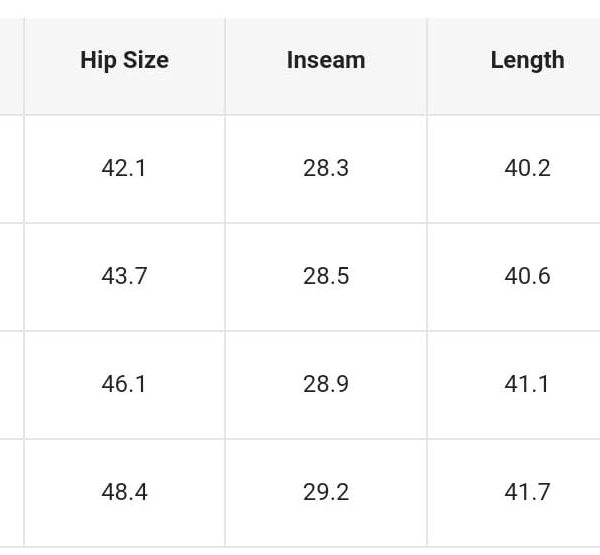Image resolution: width=600 pixels, height=555 pixels.
Task: Pick the 40.2 length cell
Action: 527,168
